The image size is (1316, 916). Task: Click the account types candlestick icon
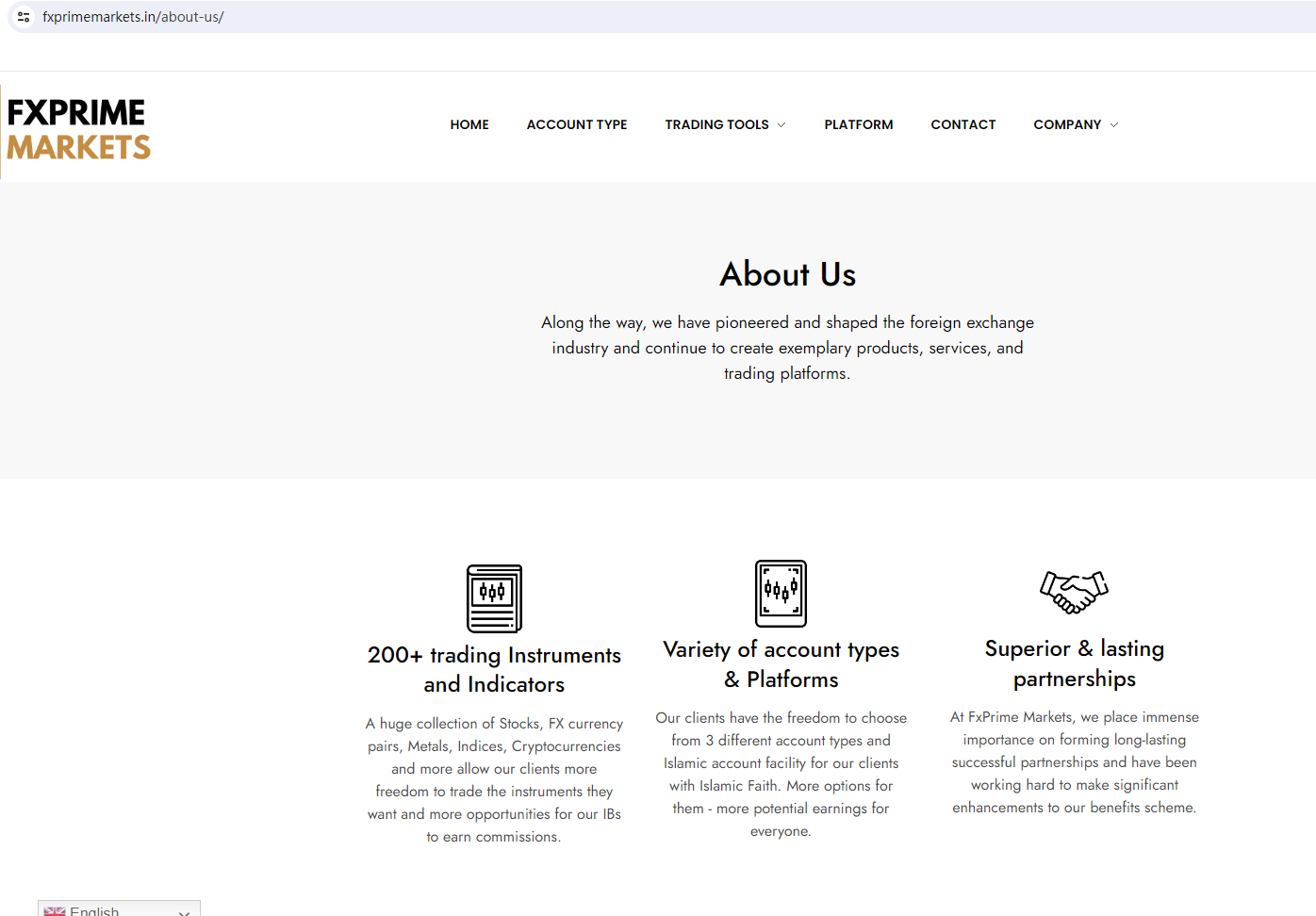tap(781, 594)
